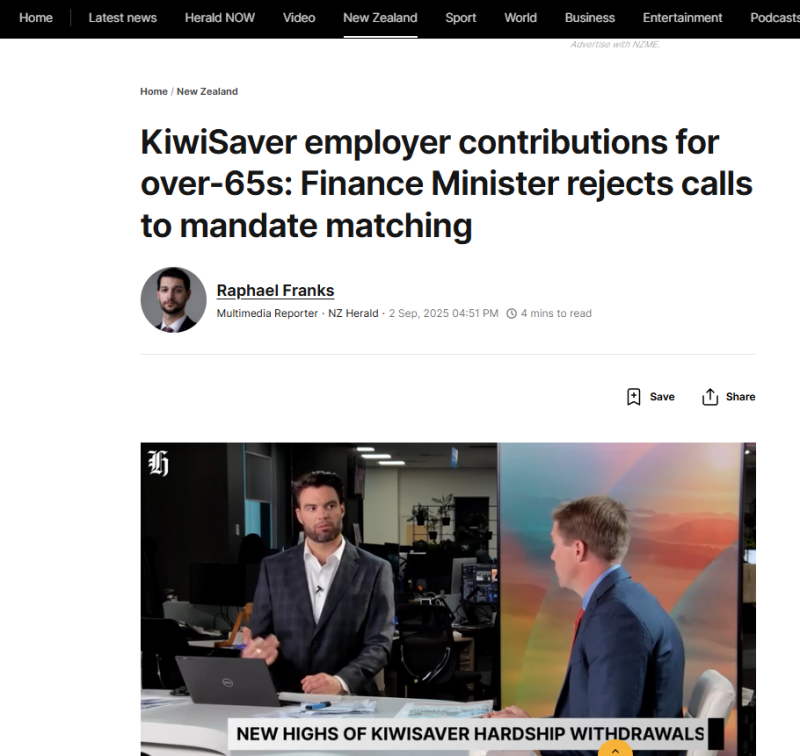Screen dimensions: 800x756
Task: Open the Raphael Franks author link
Action: point(276,290)
